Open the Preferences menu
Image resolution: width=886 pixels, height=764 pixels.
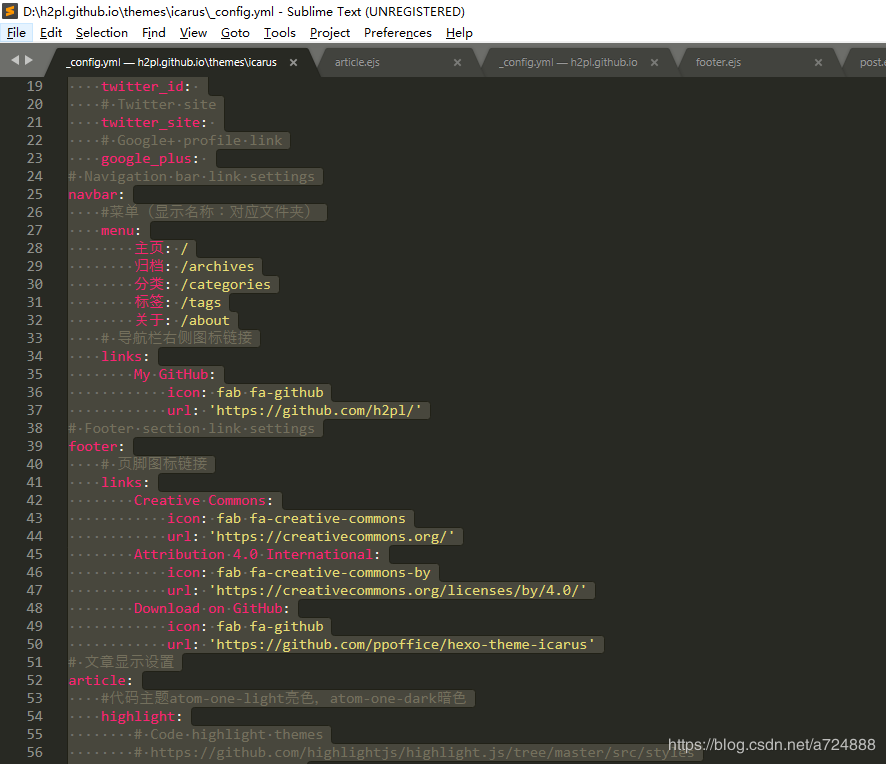[398, 33]
